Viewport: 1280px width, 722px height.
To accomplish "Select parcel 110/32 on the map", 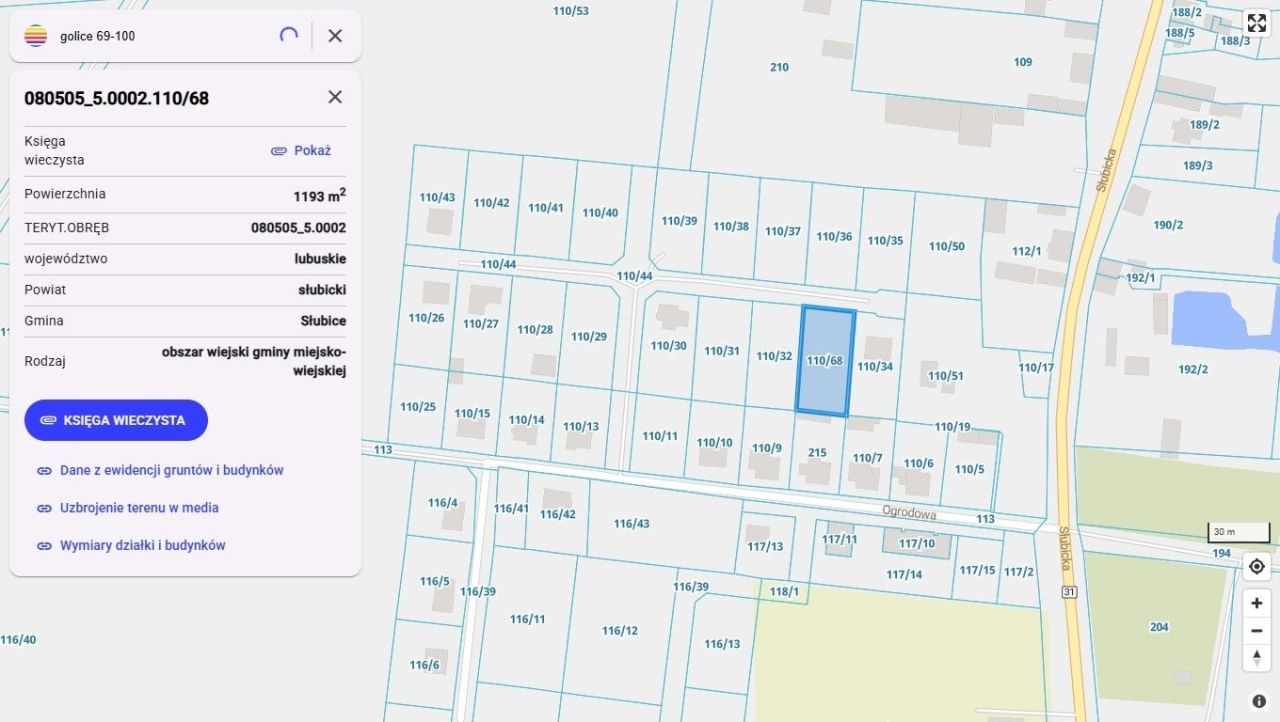I will tap(774, 356).
